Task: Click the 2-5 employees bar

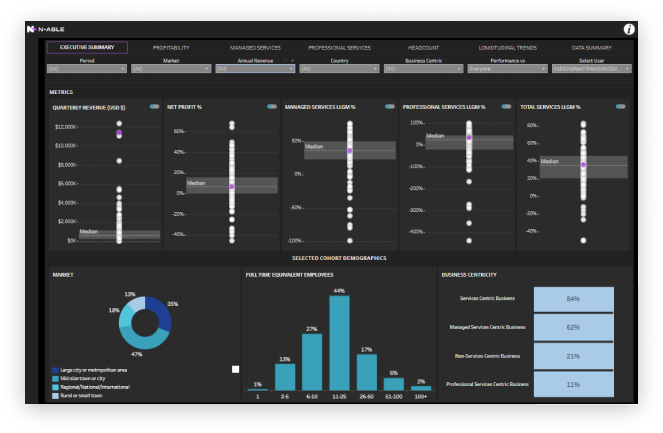Action: [x=285, y=377]
